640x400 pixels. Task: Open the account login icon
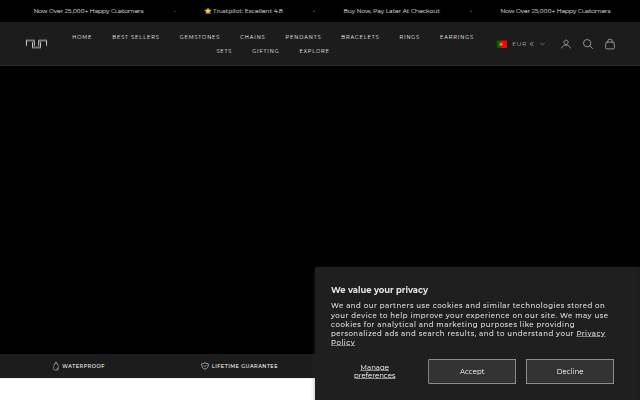pyautogui.click(x=566, y=44)
